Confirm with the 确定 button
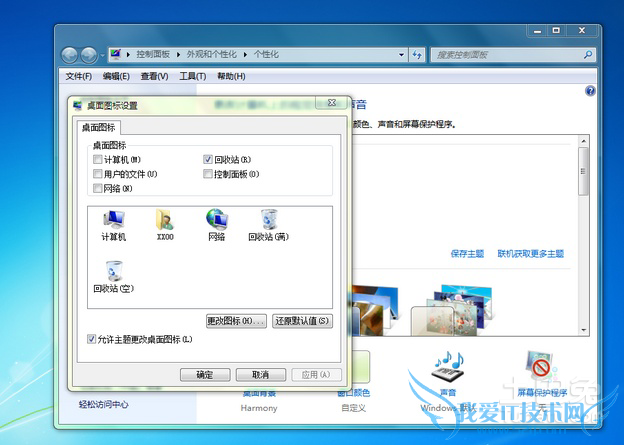The image size is (624, 445). 205,375
